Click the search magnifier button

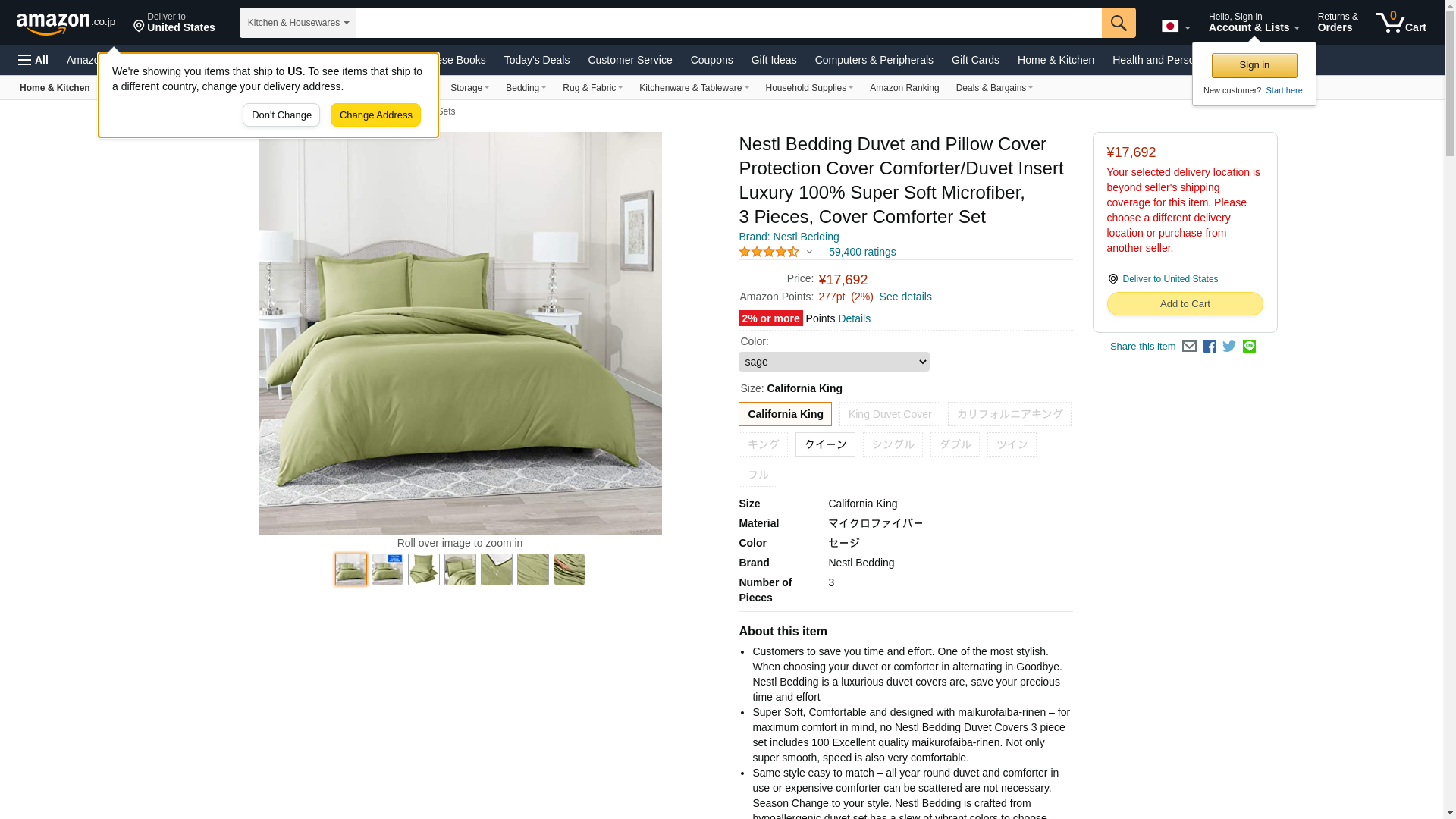[1119, 23]
